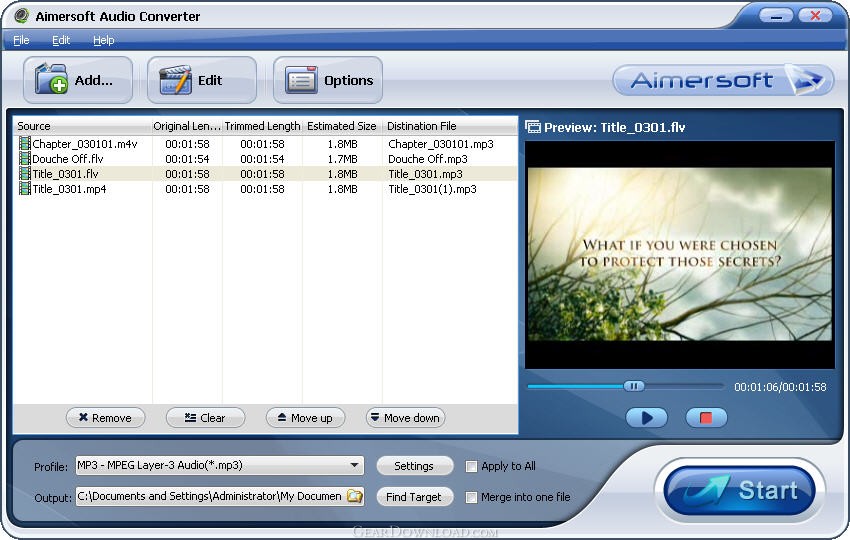Select the Title_0301.flv source name
Viewport: 850px width, 540px height.
[x=66, y=174]
